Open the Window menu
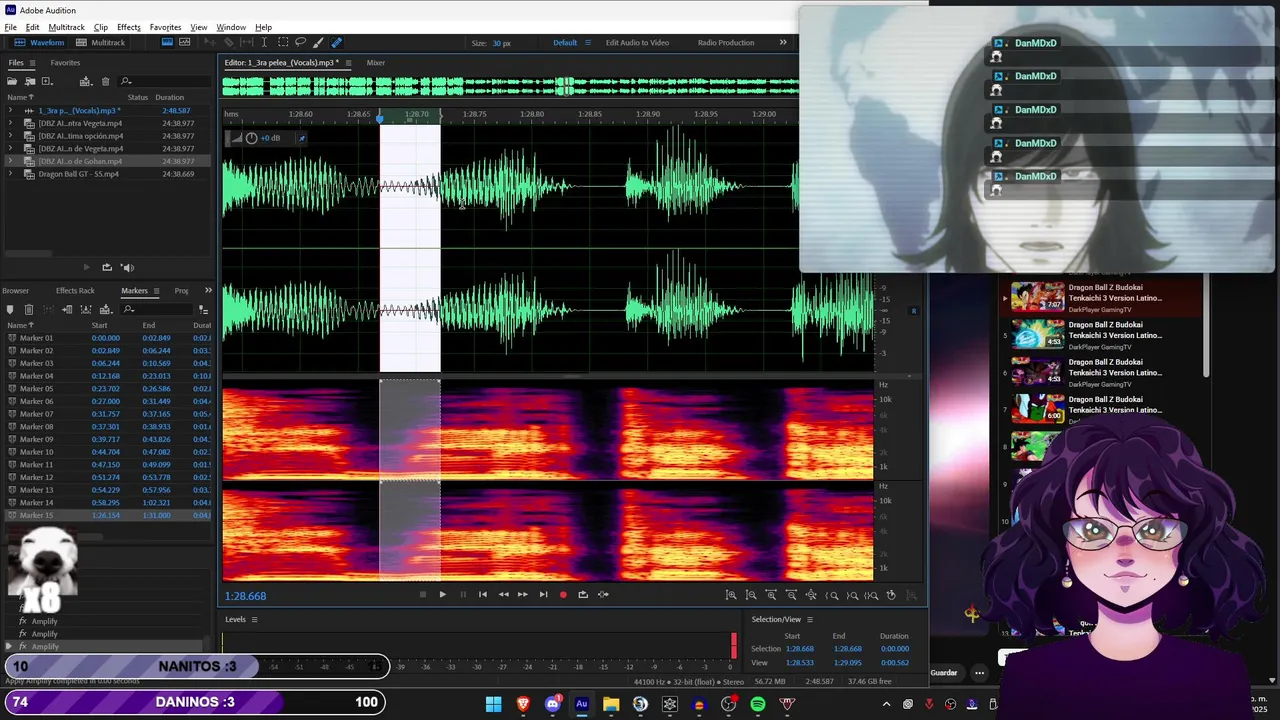The height and width of the screenshot is (720, 1280). pyautogui.click(x=231, y=27)
